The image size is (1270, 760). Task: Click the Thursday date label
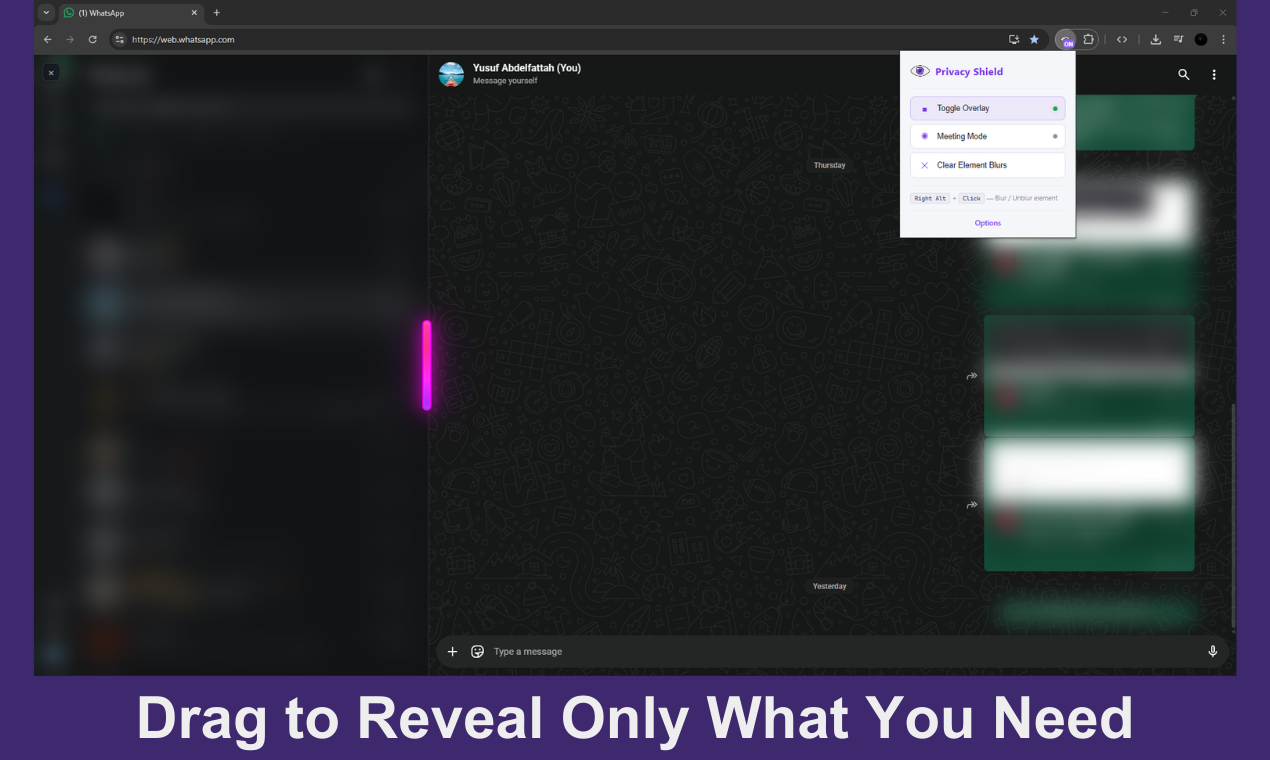point(829,165)
